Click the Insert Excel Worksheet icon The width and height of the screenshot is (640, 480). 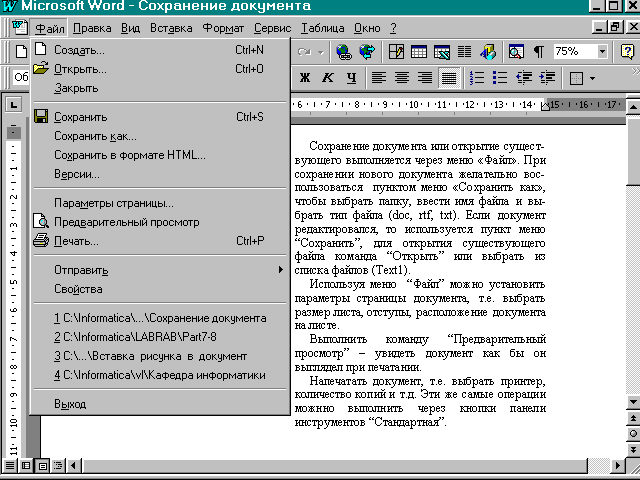pos(442,52)
